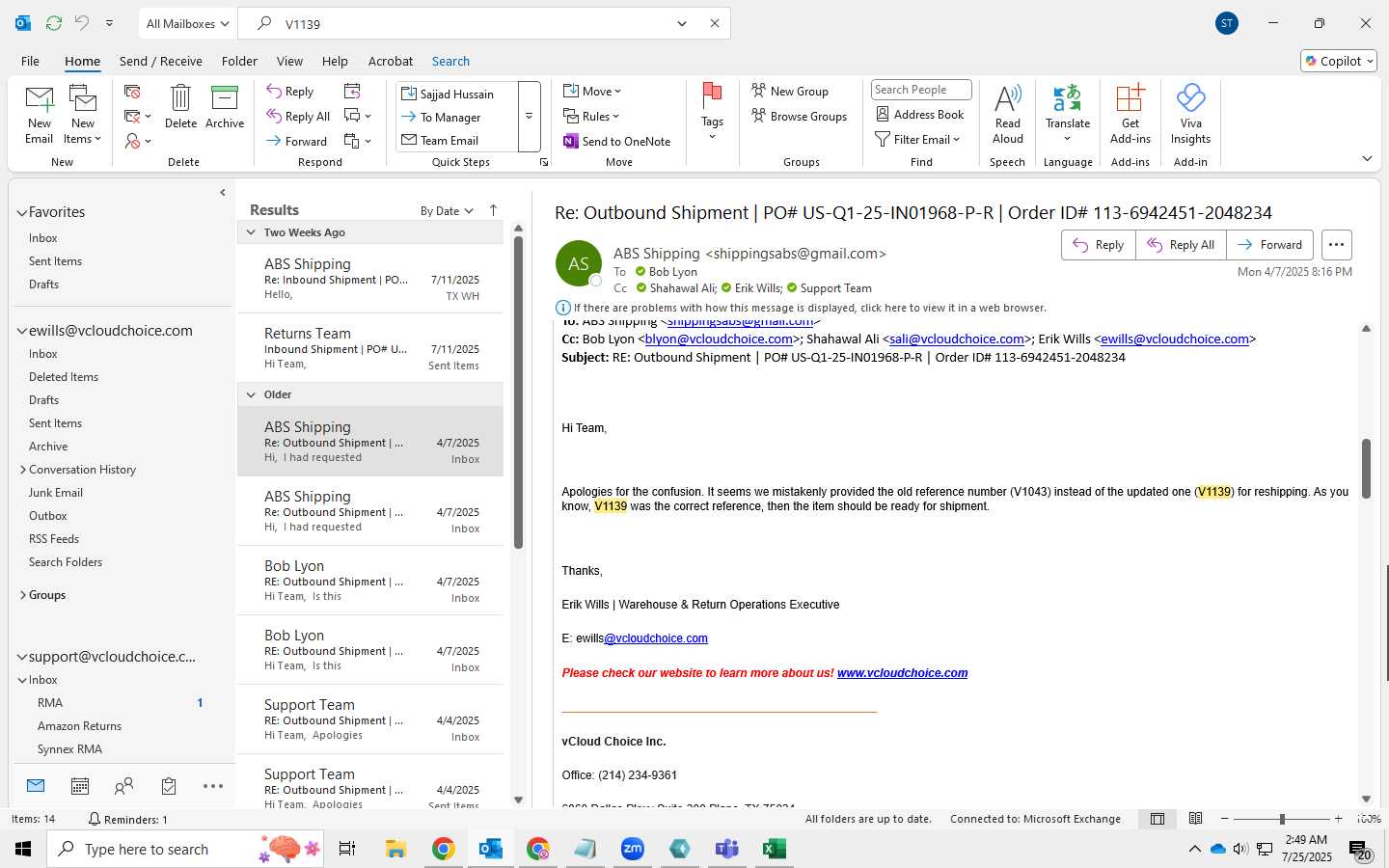Click the zoom in plus button

(1338, 819)
